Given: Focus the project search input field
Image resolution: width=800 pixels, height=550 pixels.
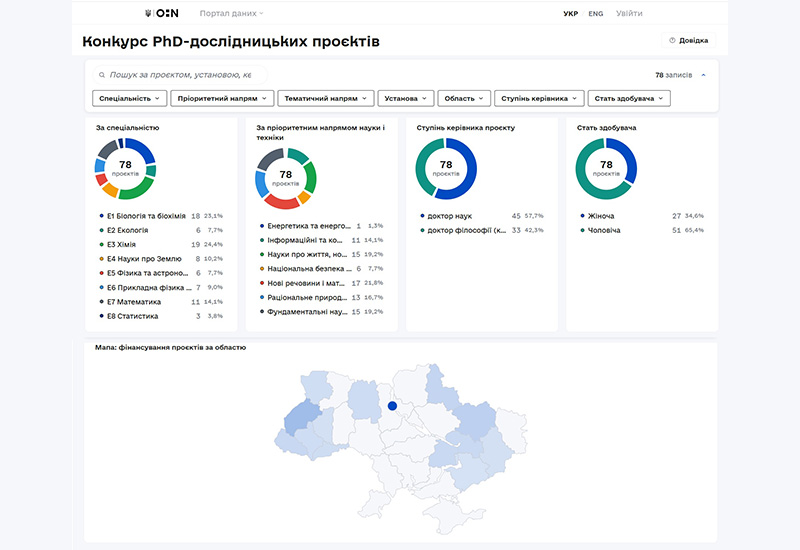Looking at the screenshot, I should click(x=180, y=75).
